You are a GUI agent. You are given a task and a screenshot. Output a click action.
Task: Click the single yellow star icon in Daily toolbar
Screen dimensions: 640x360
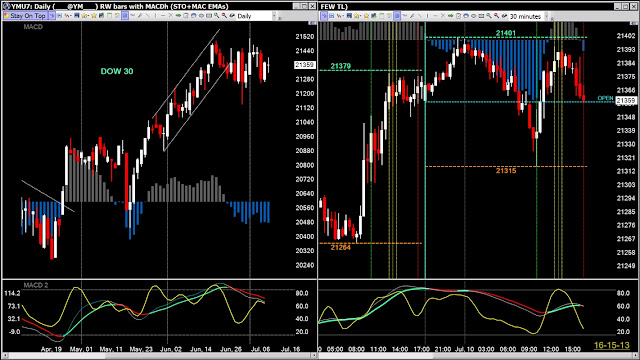[x=94, y=16]
